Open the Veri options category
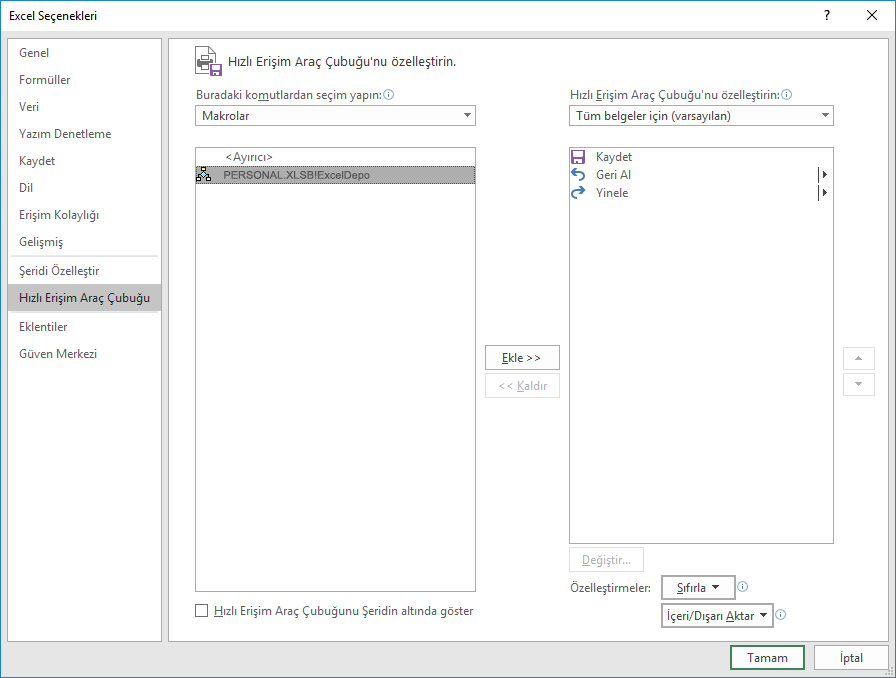 click(85, 106)
